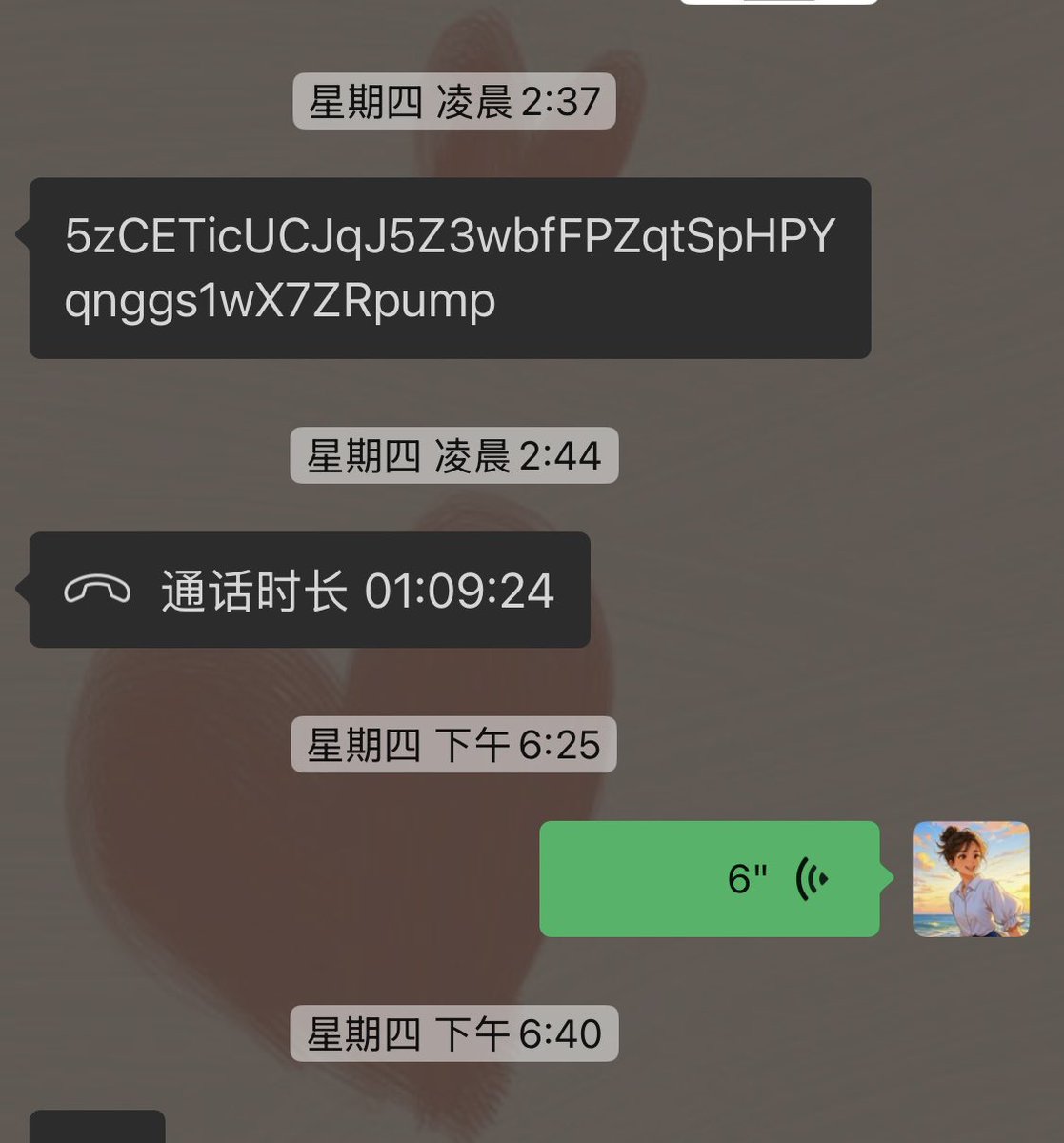Click the 通话时长 label text
Screen dimensions: 1064x1143
click(253, 591)
